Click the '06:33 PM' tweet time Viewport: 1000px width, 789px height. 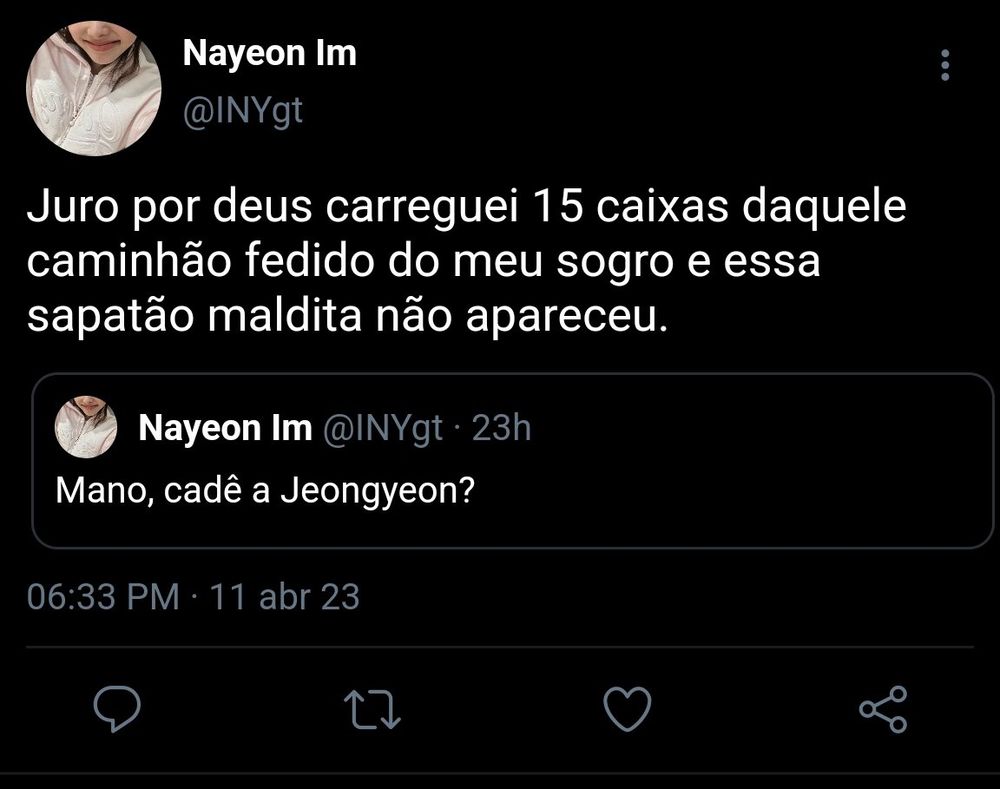[103, 597]
